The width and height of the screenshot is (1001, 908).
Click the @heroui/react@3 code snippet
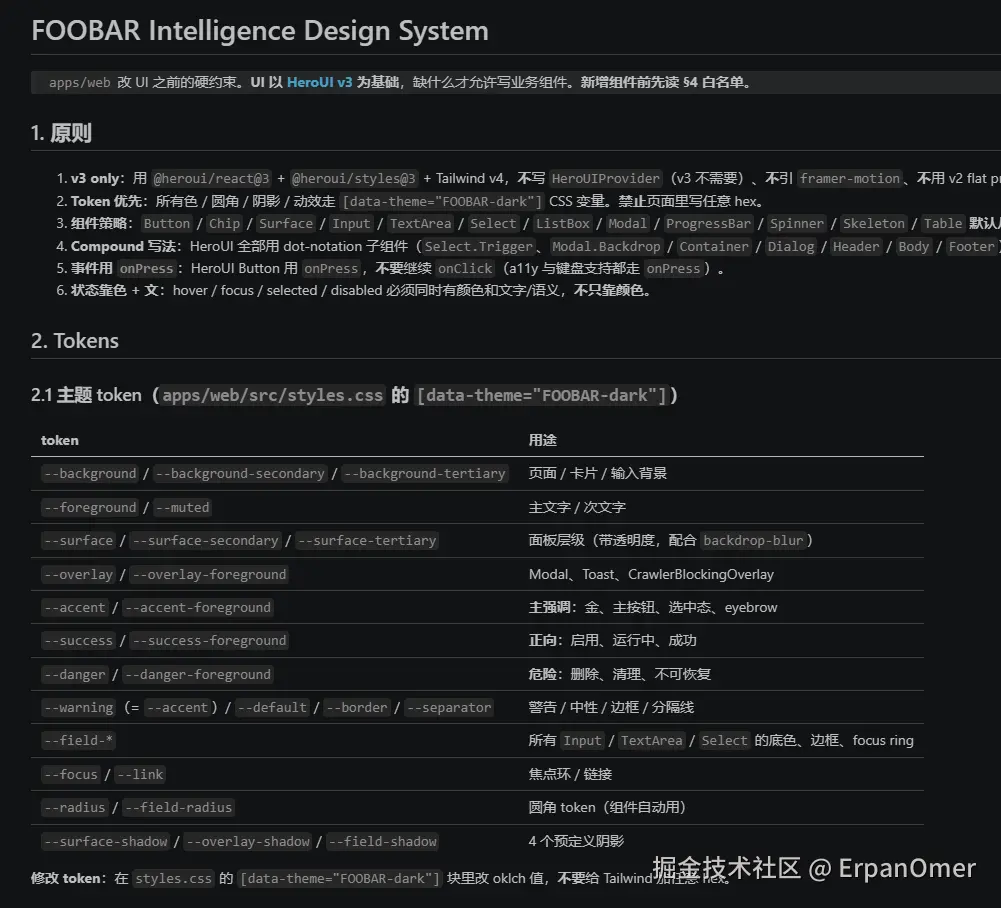[211, 178]
